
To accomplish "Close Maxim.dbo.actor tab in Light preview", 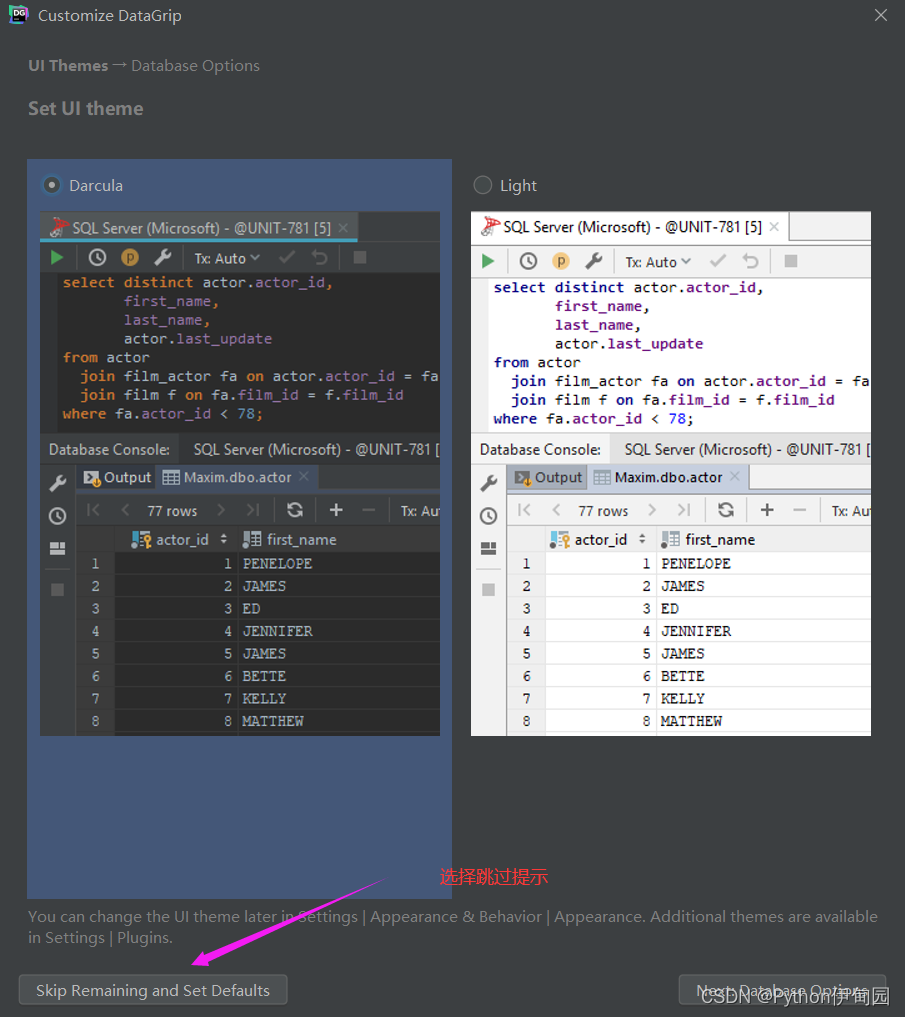I will coord(734,477).
